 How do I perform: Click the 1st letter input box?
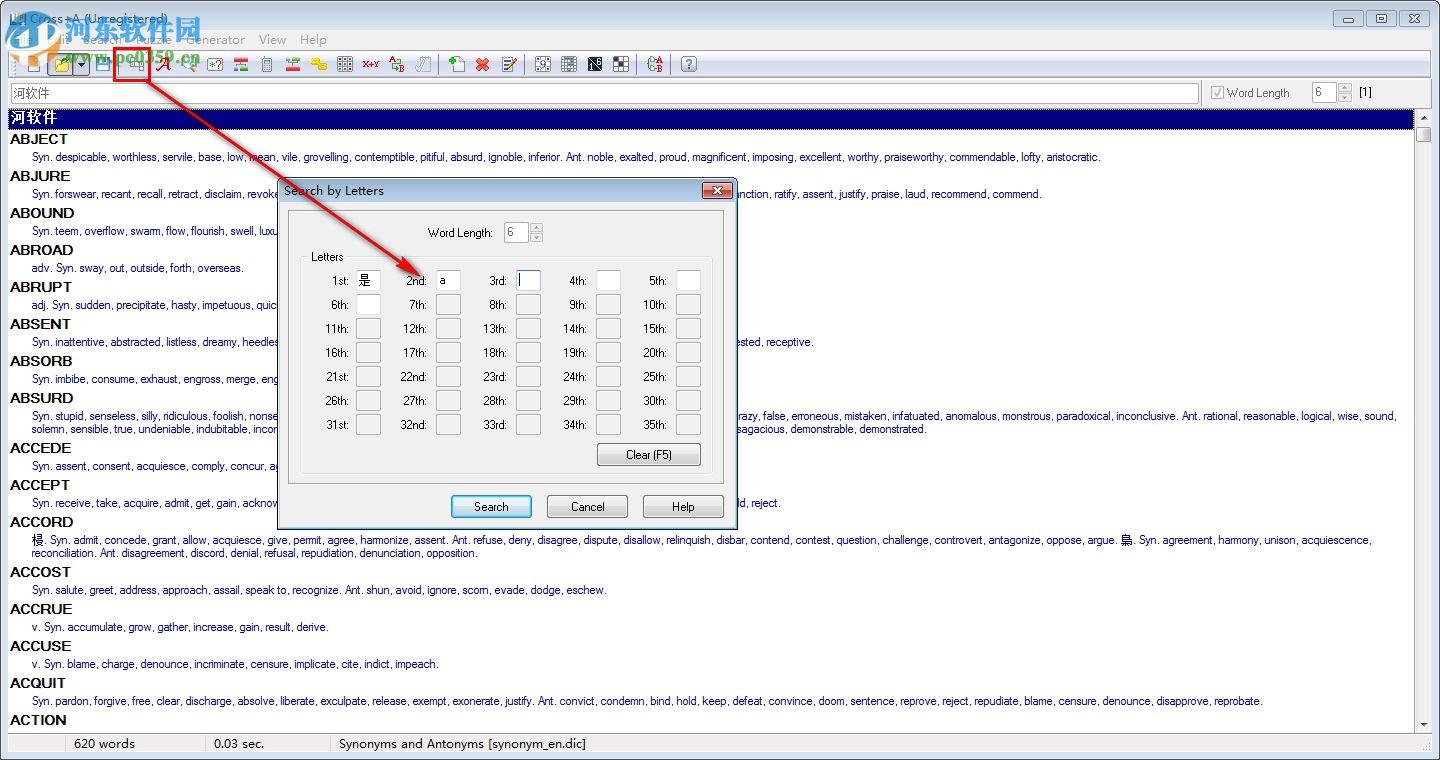368,281
